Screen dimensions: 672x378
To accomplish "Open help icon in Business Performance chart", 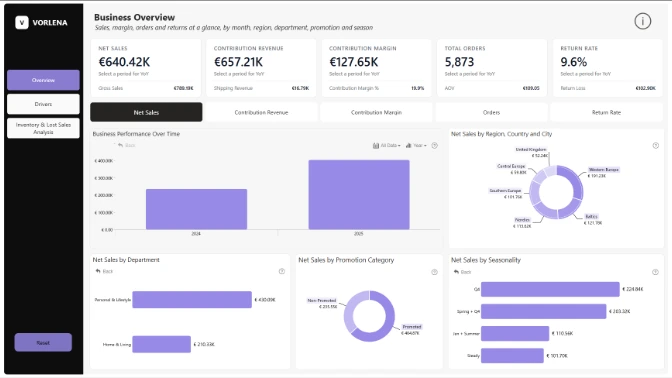I will click(435, 146).
